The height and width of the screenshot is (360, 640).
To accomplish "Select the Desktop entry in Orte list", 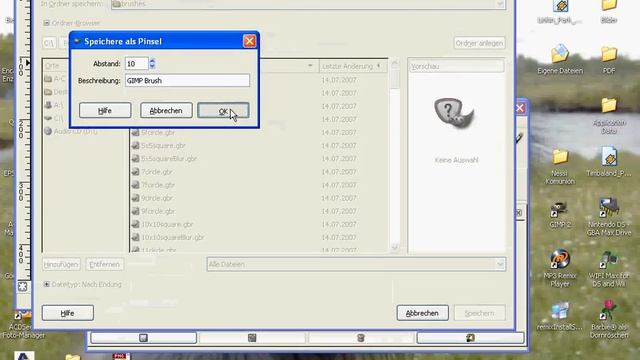I will pos(56,92).
